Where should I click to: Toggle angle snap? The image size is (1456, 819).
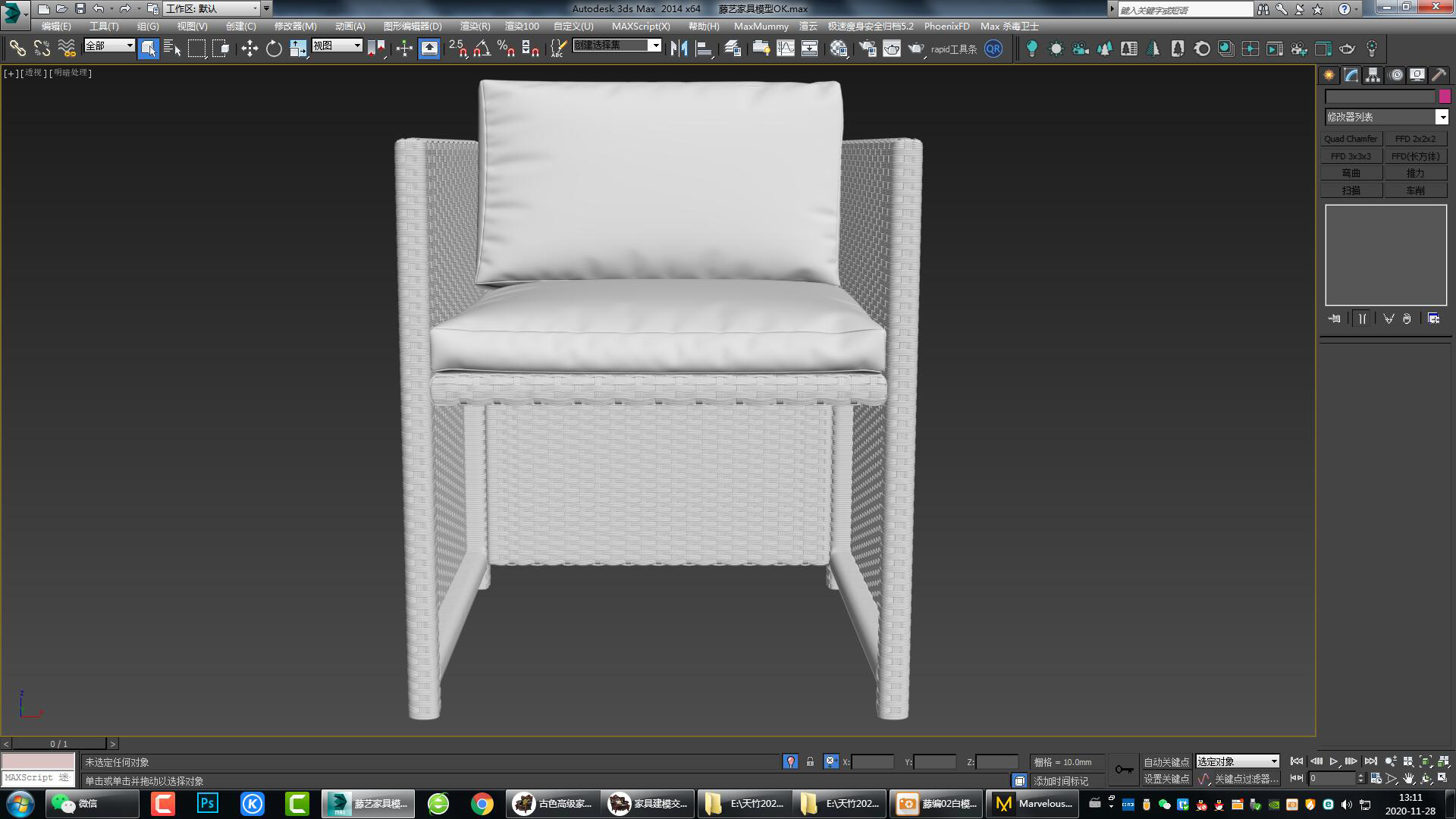click(x=480, y=48)
